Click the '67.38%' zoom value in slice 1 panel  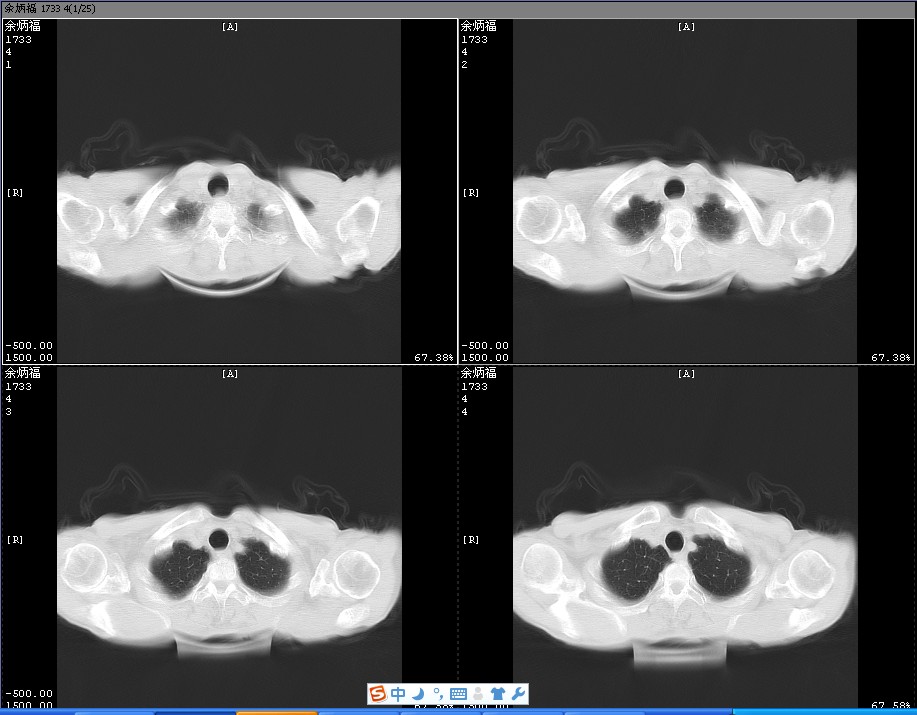coord(434,357)
